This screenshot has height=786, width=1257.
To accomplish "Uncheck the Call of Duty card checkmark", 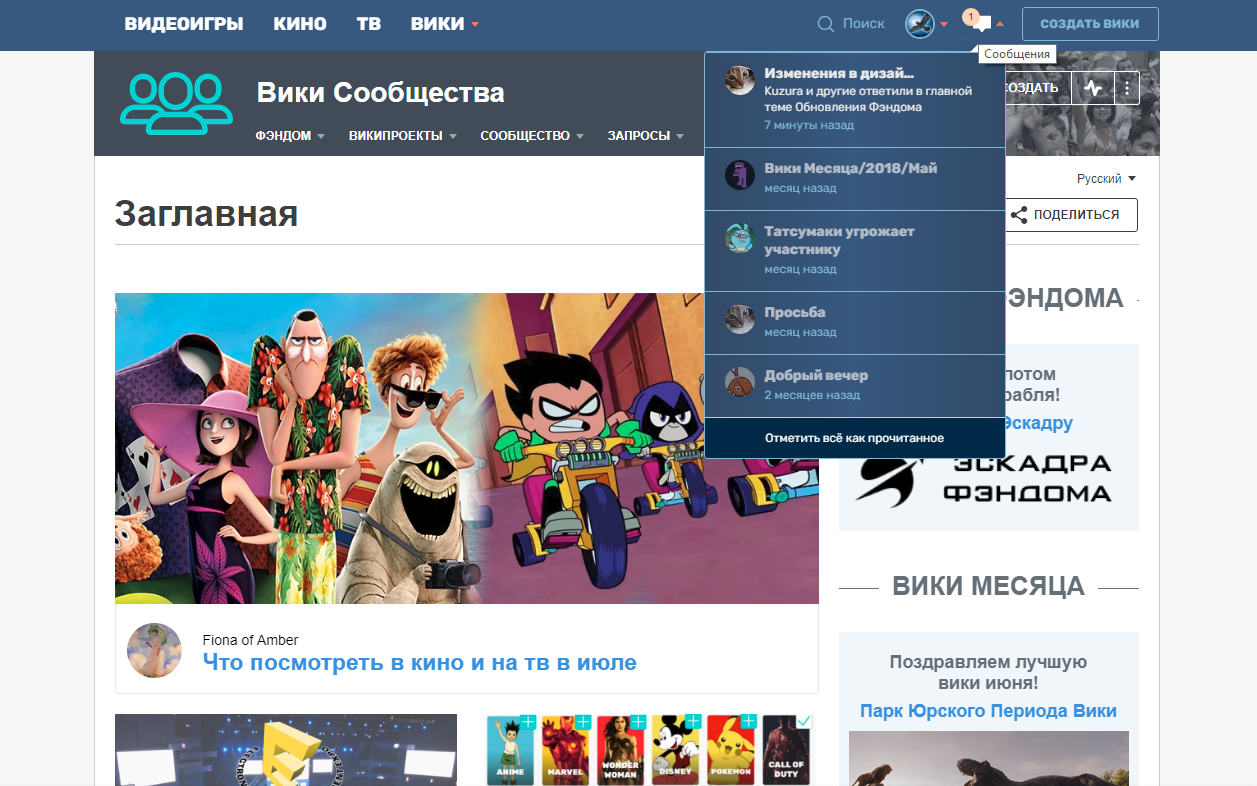I will tap(803, 721).
